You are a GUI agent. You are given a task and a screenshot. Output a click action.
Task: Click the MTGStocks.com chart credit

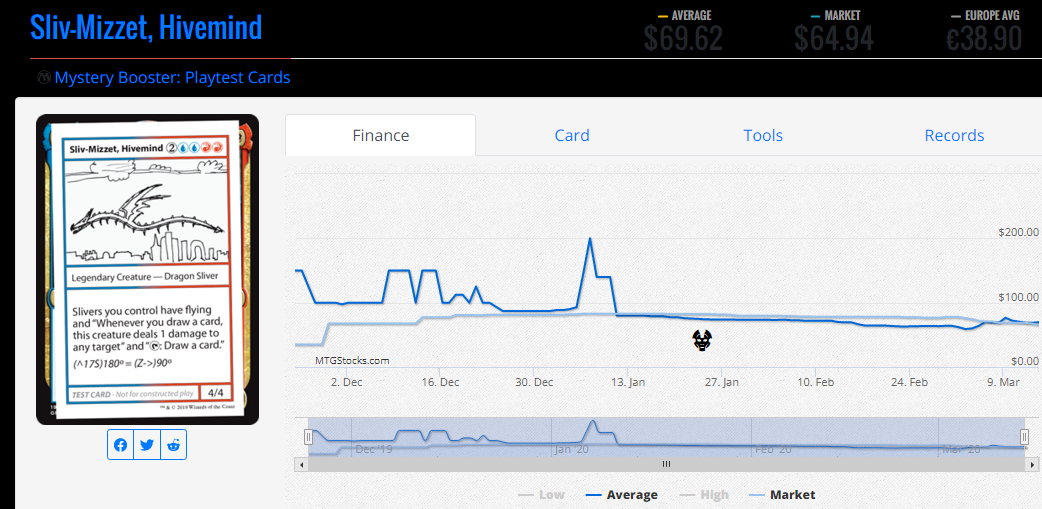[x=352, y=361]
